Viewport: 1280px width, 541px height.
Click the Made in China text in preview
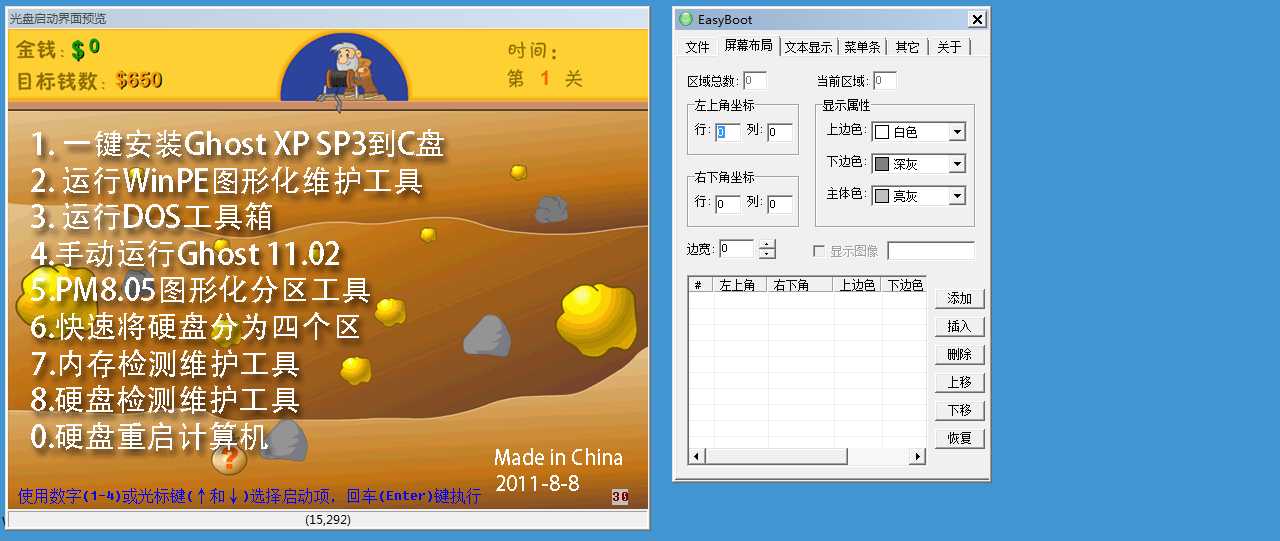(558, 458)
